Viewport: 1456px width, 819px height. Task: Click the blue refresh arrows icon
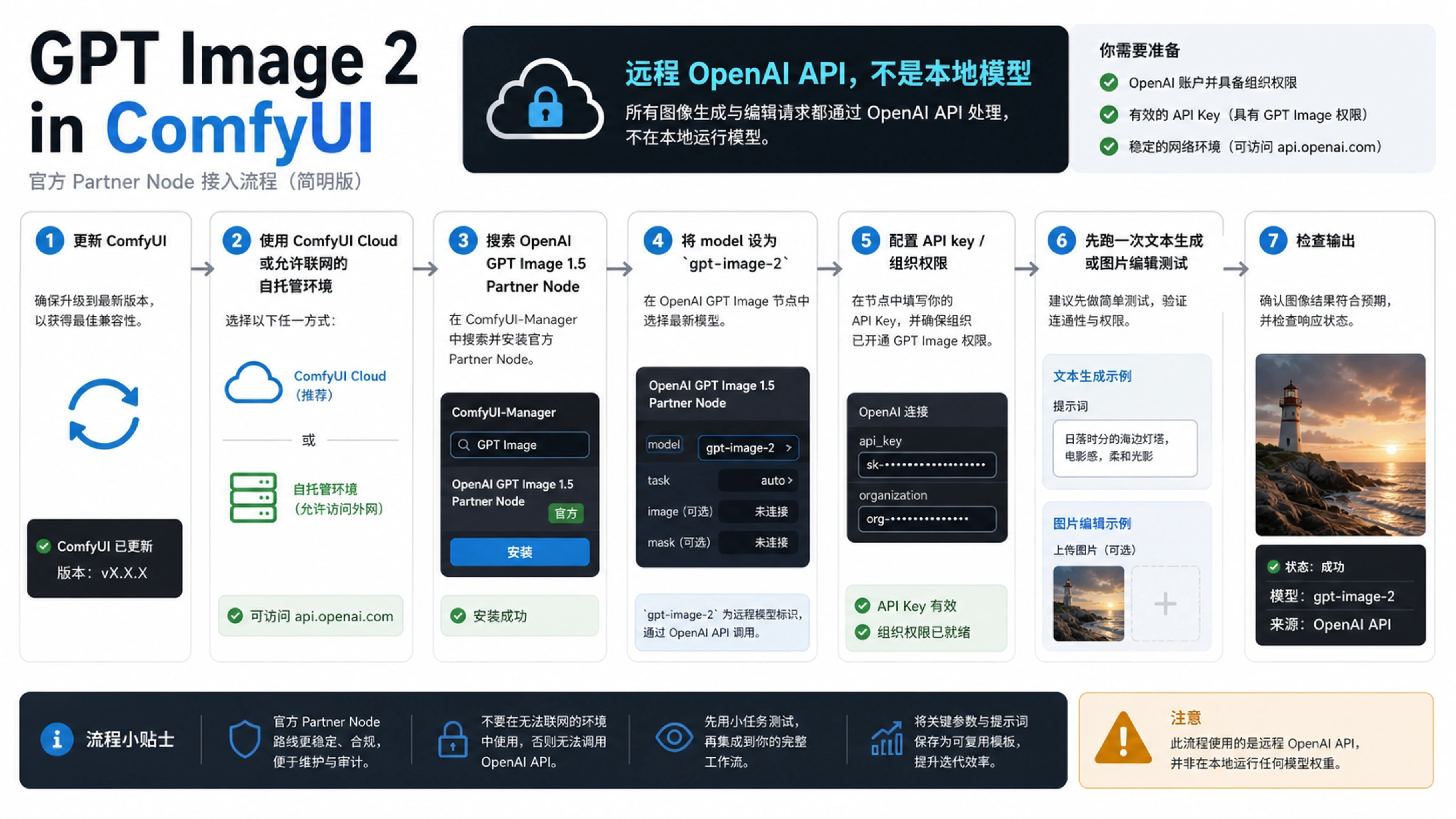click(104, 414)
